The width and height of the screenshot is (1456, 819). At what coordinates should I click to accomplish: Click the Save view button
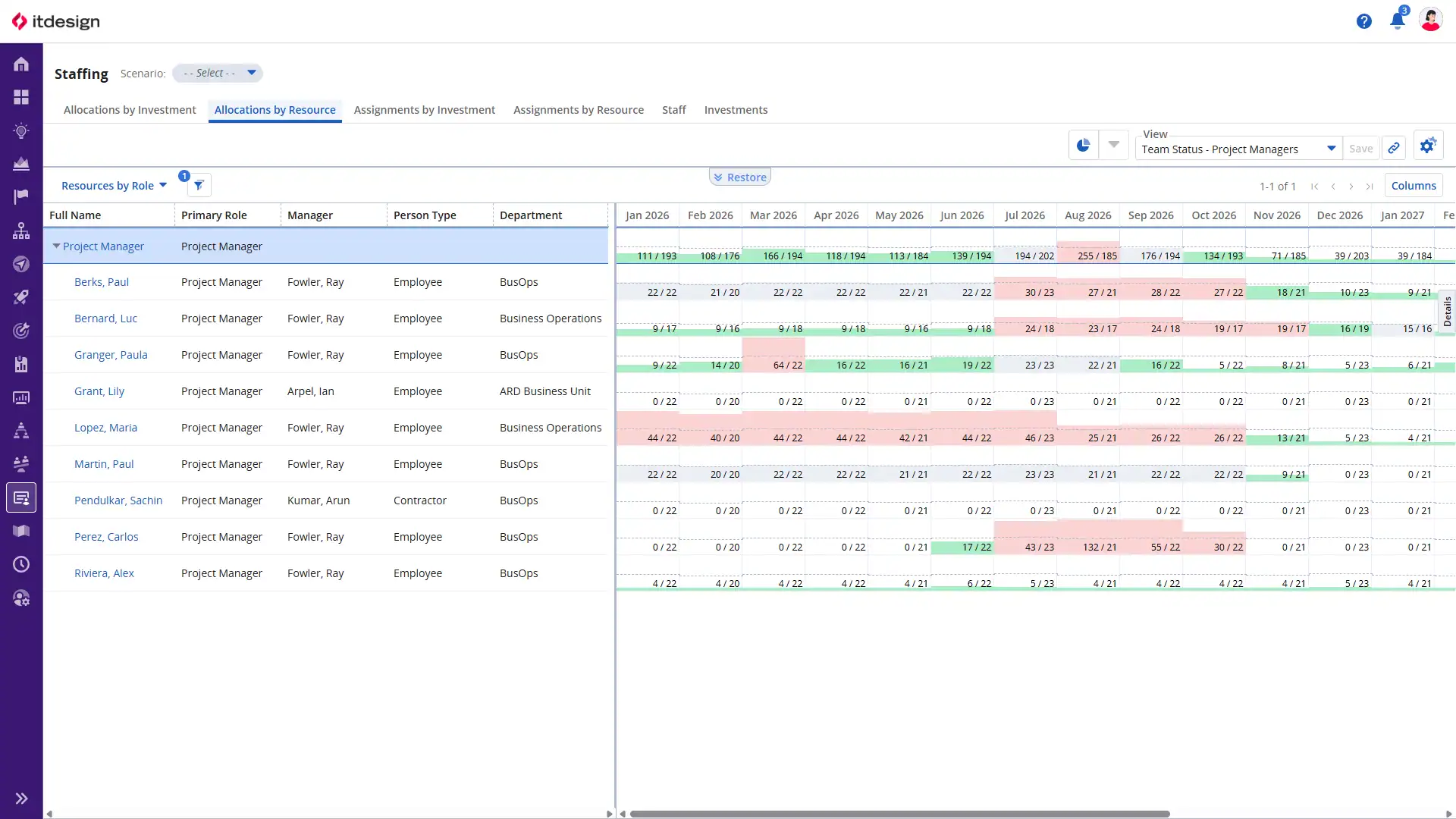(1360, 149)
